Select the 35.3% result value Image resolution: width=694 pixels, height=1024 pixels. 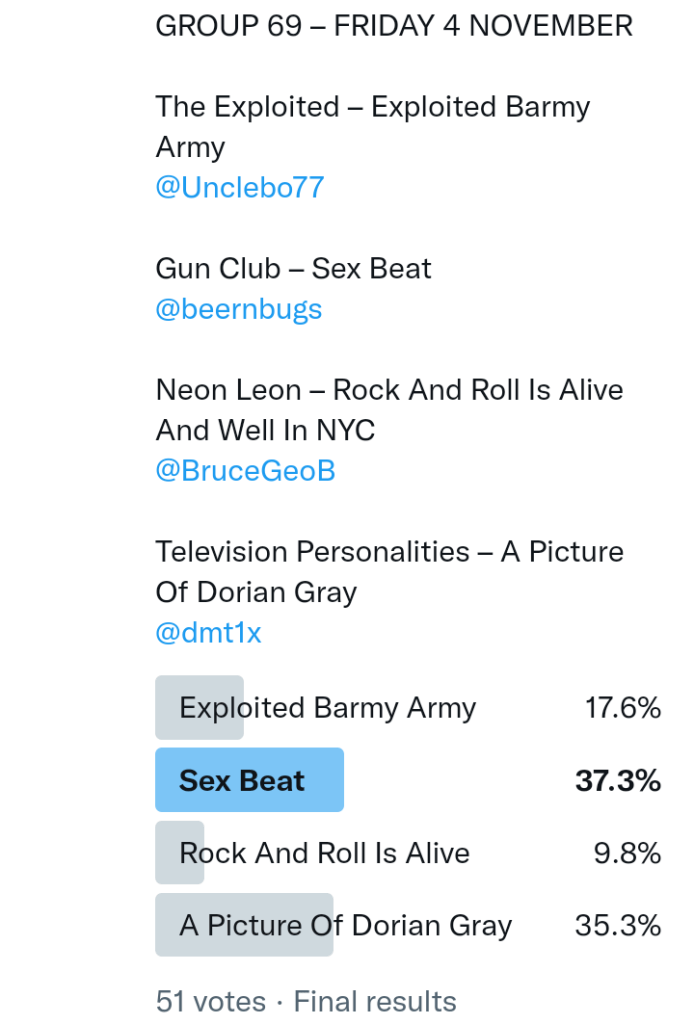[x=617, y=925]
